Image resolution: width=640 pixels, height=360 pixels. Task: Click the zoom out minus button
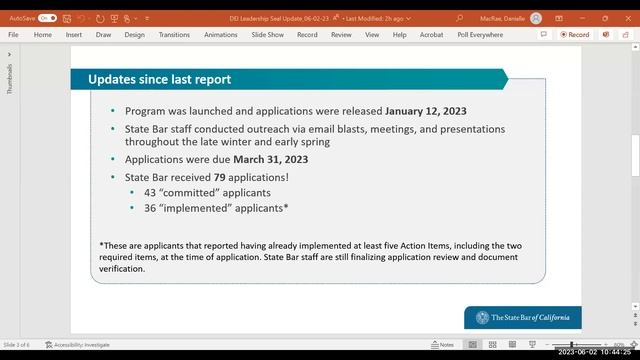tap(547, 345)
